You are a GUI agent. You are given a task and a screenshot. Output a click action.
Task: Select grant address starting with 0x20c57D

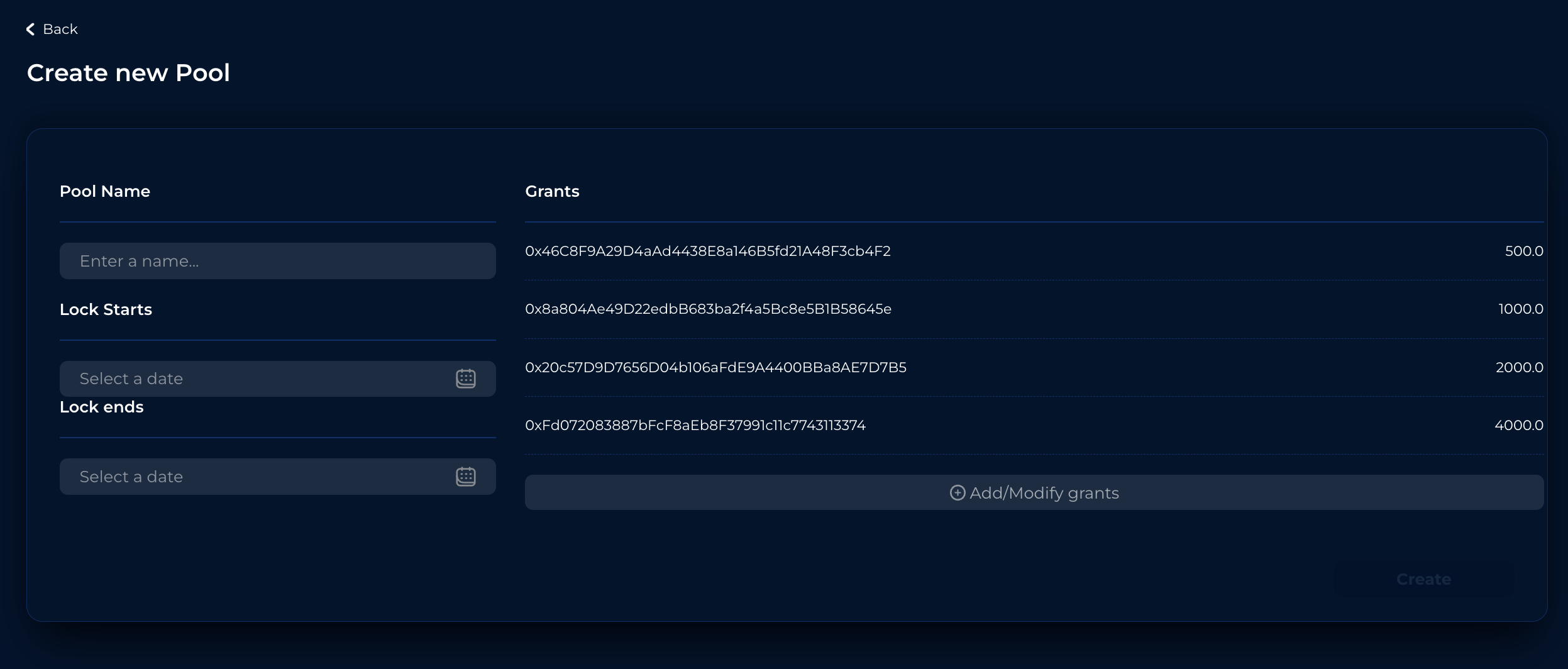point(715,368)
